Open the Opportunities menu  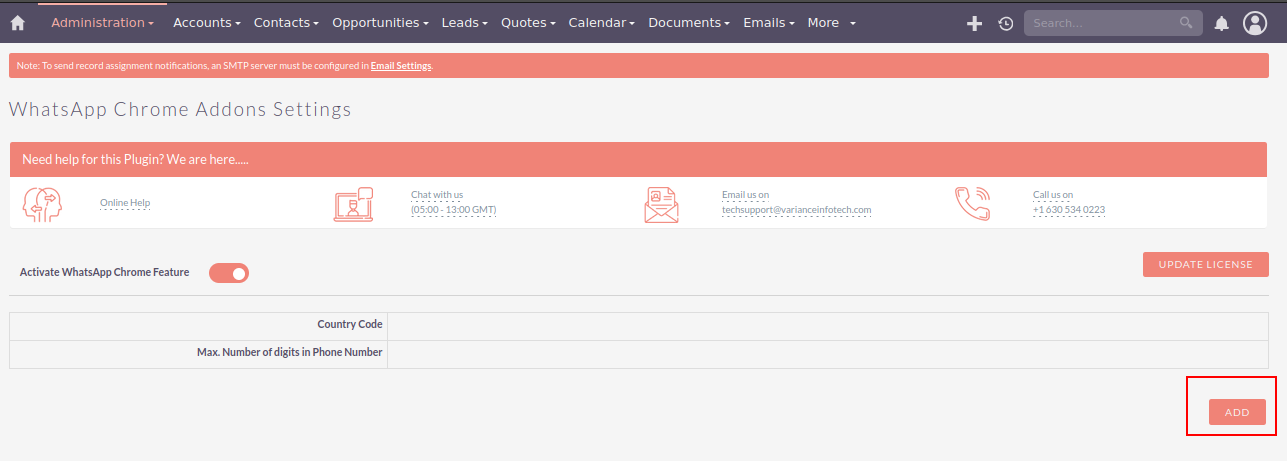380,22
